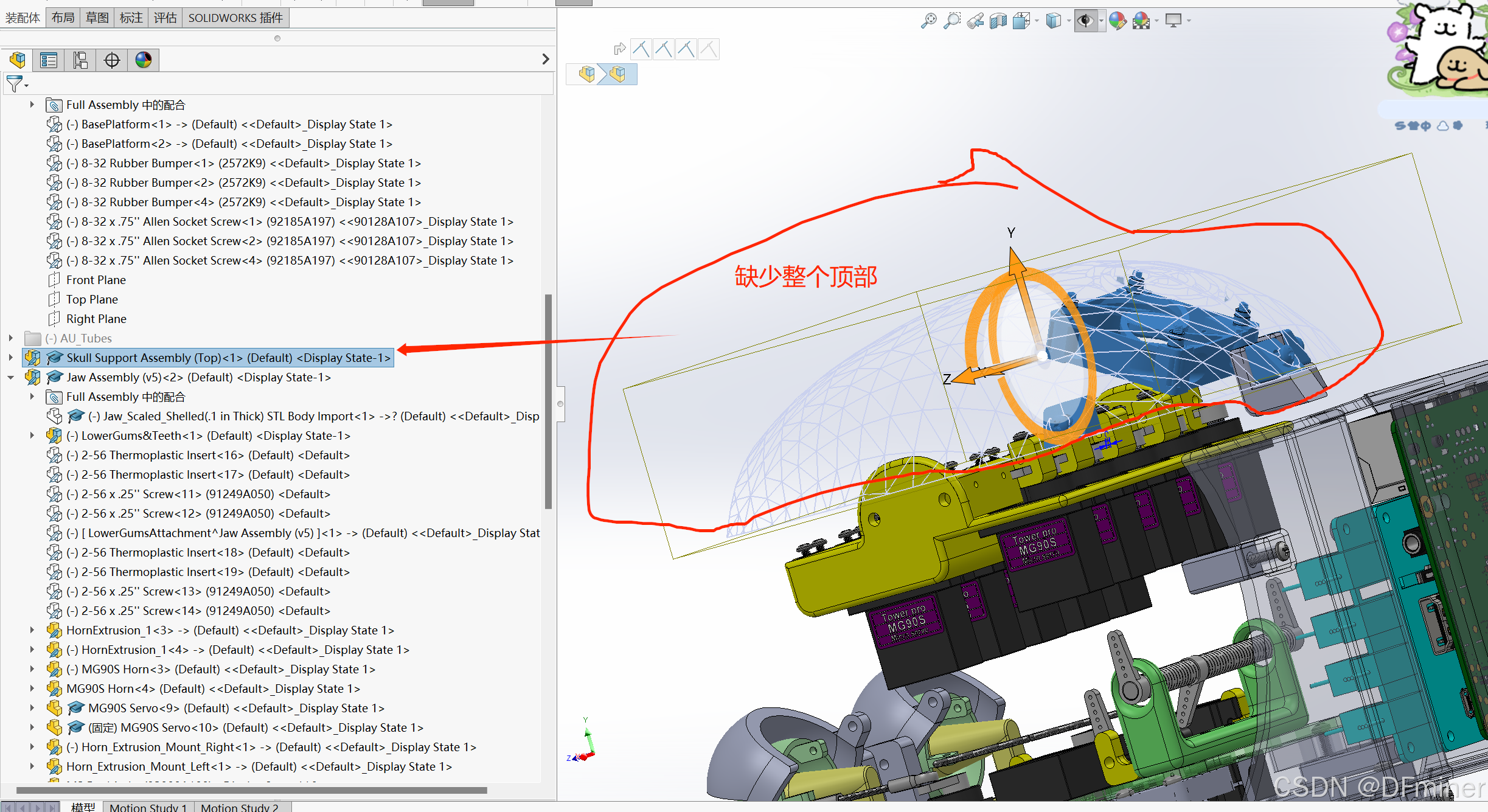Screen dimensions: 1488x812
Task: Switch to the 评估 ribbon tab
Action: (x=165, y=18)
